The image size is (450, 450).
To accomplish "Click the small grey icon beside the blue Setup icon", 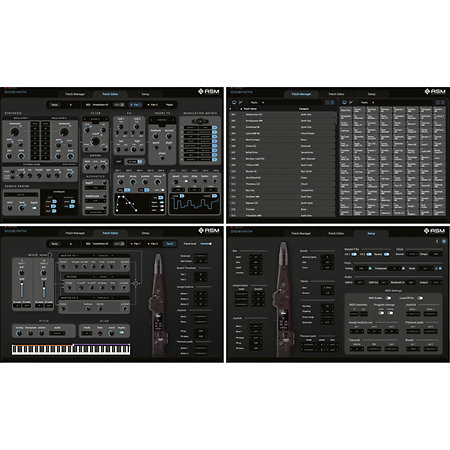I will 437,241.
